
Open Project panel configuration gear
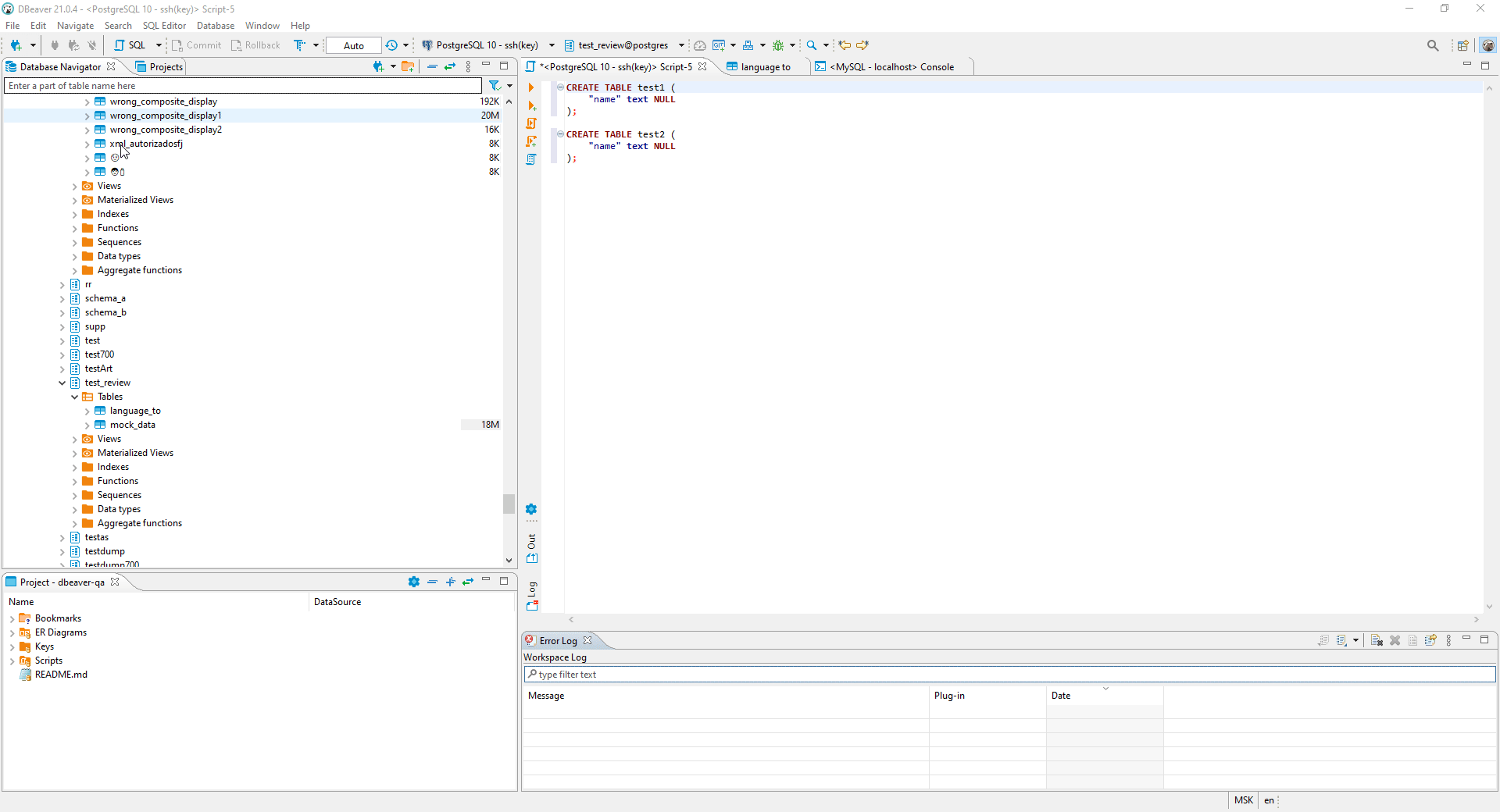coord(414,582)
